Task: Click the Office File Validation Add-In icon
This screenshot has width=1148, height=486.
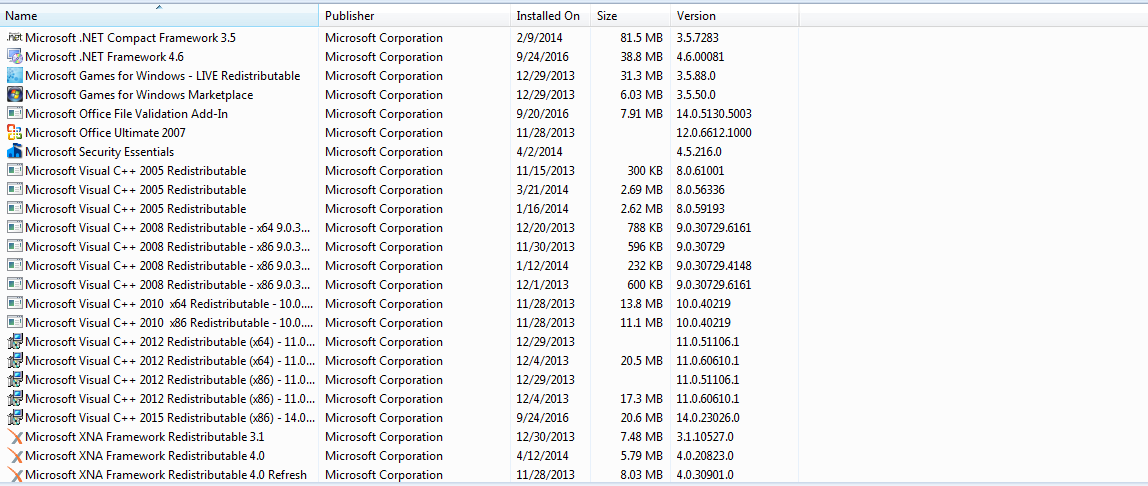Action: pos(14,113)
